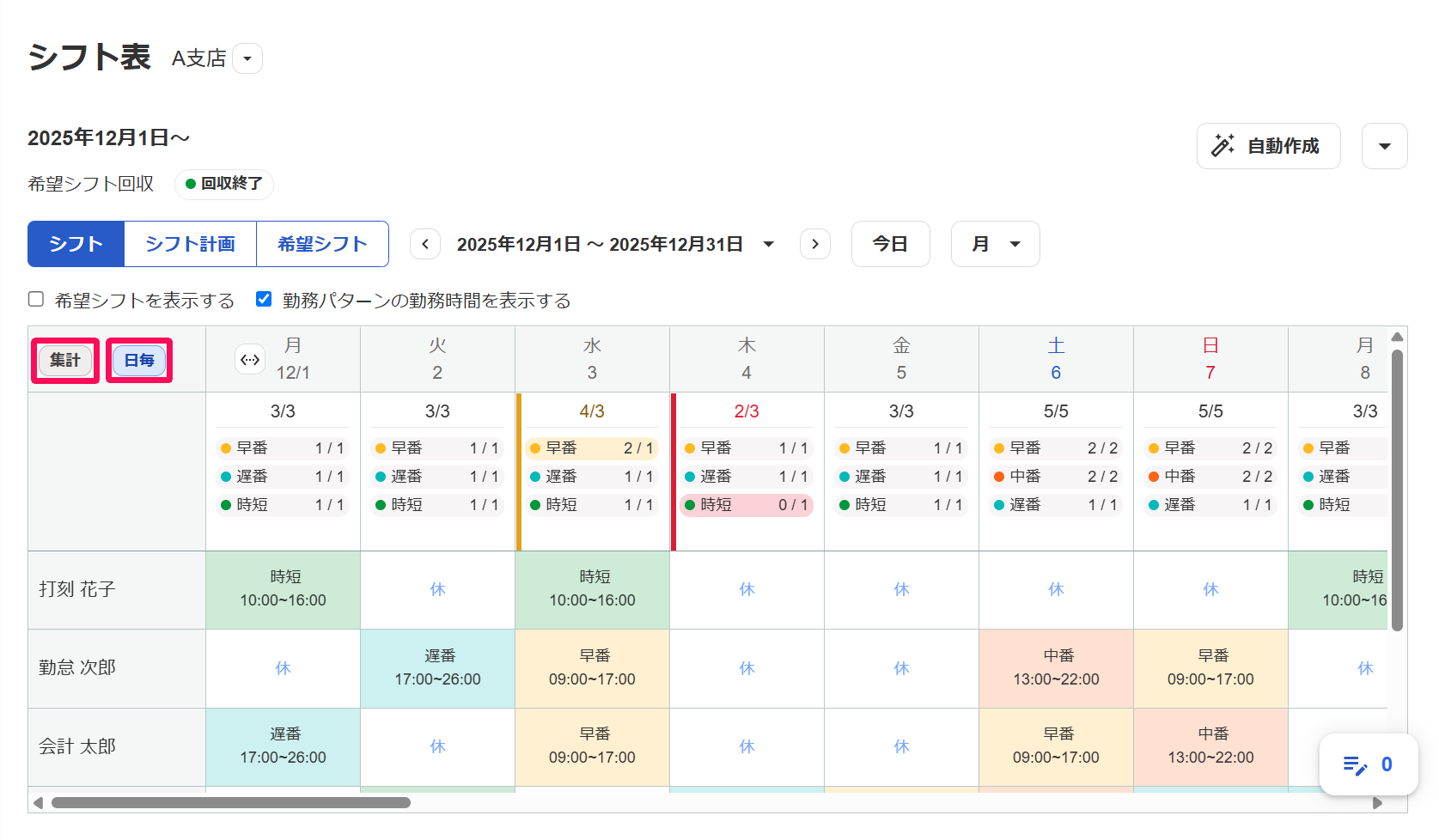Click 遅番 1/1 row on Sunday

[x=1210, y=505]
